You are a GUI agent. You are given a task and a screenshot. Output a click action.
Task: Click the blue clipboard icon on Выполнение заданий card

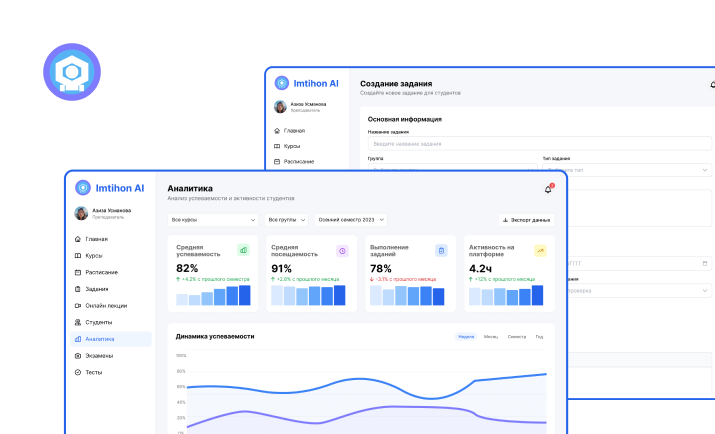tap(441, 250)
